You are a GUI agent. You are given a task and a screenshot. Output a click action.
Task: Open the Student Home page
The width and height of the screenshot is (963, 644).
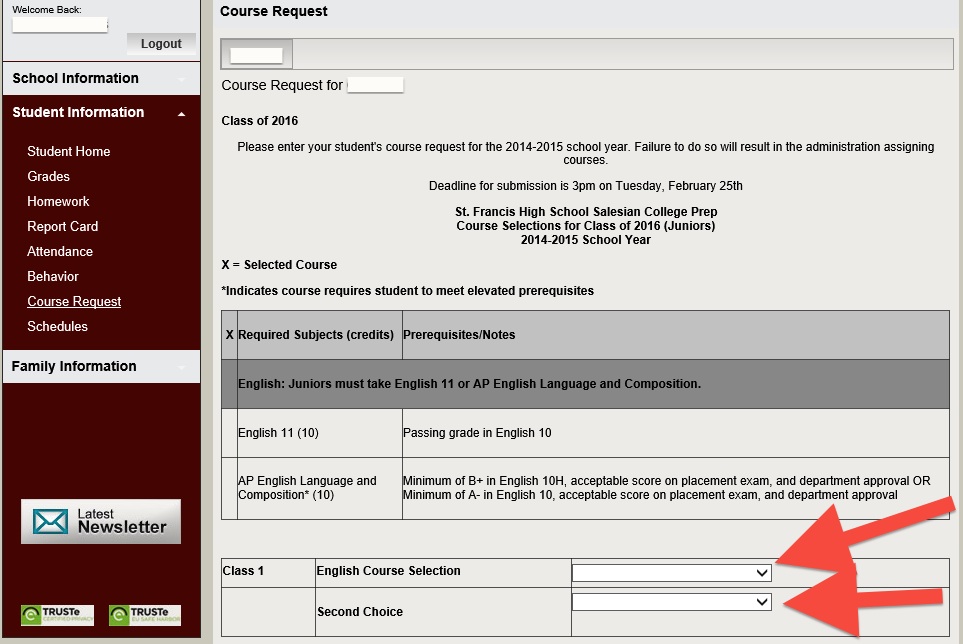coord(69,152)
